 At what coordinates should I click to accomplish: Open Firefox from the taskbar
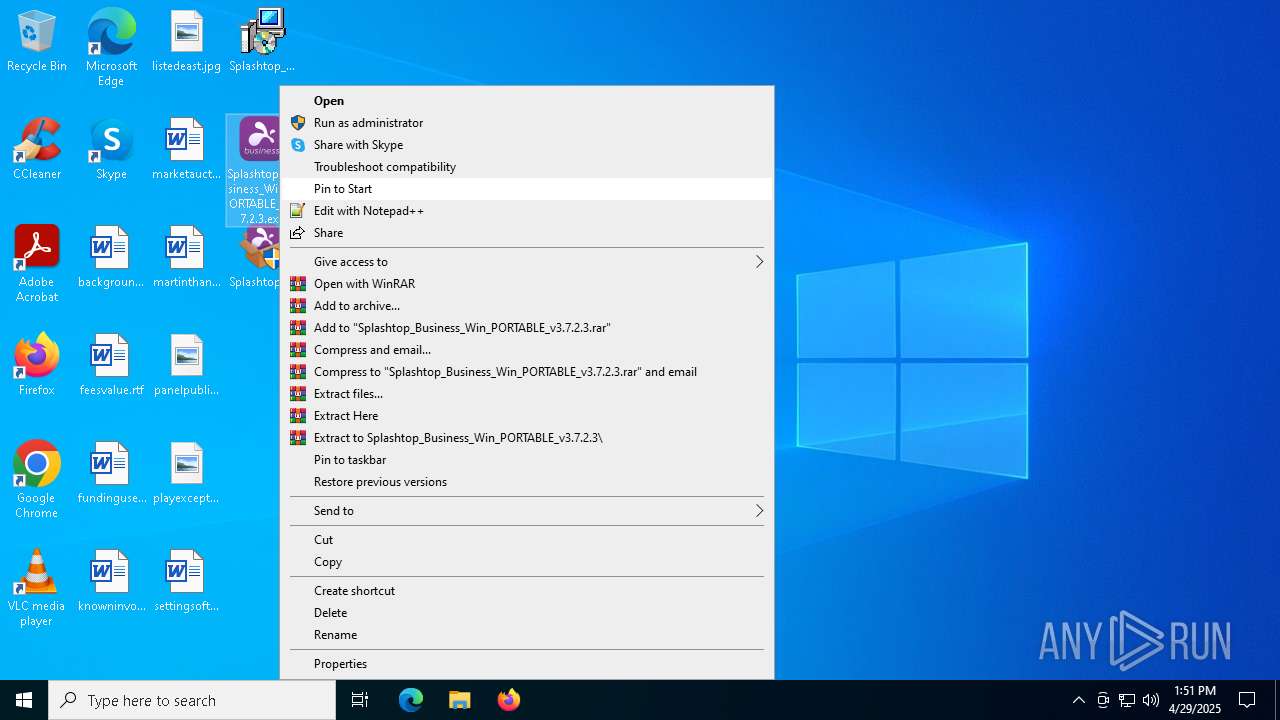coord(509,700)
